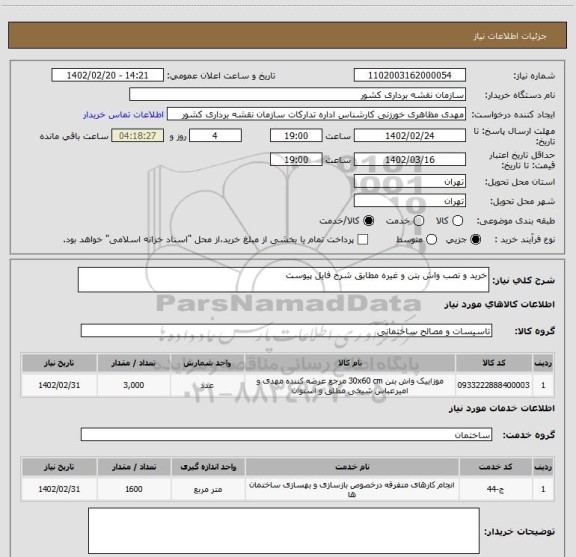576x557 pixels.
Task: Click goods name موزاییک واش بتن 30x60 cell
Action: [350, 385]
